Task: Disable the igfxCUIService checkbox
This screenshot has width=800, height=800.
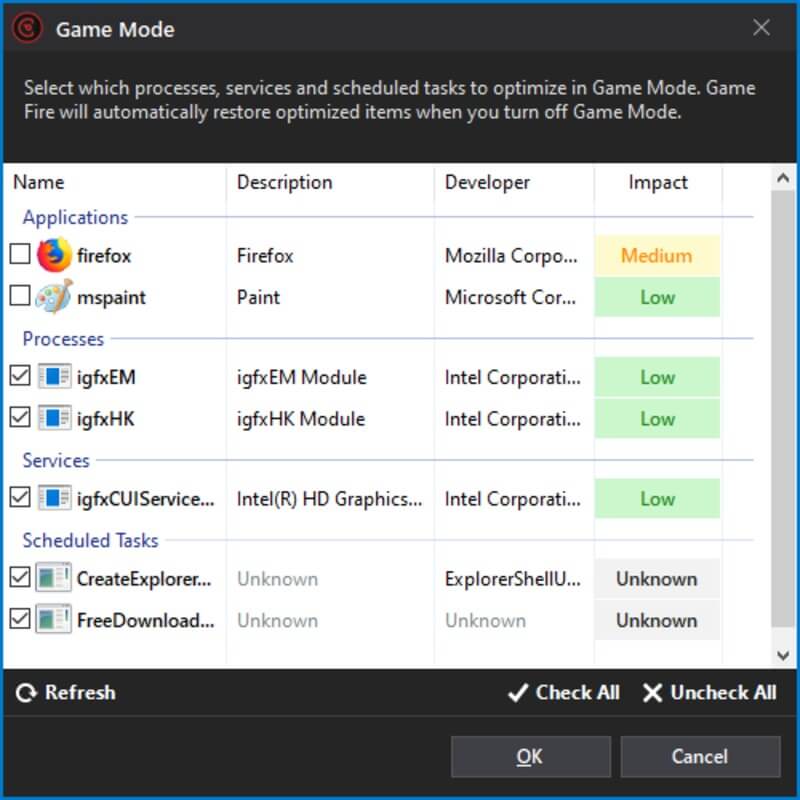Action: (x=20, y=497)
